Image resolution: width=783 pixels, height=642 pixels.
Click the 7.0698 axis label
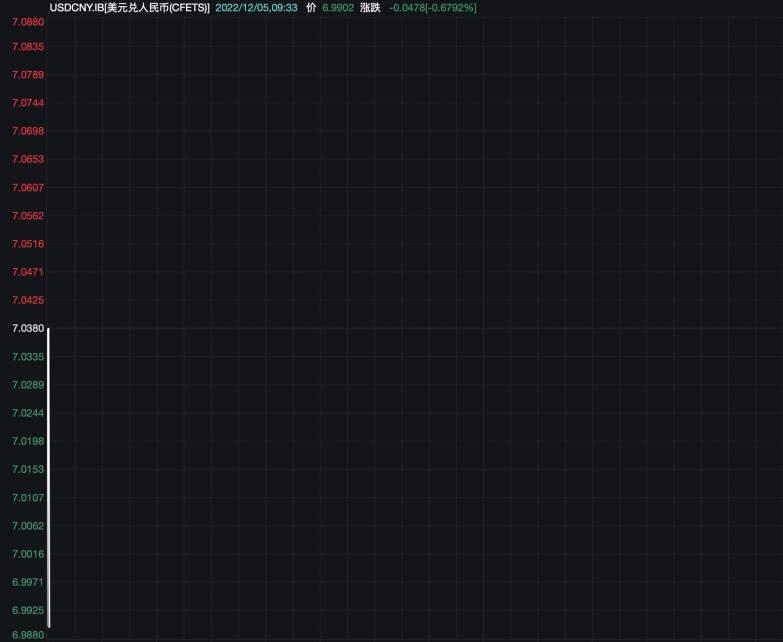28,131
